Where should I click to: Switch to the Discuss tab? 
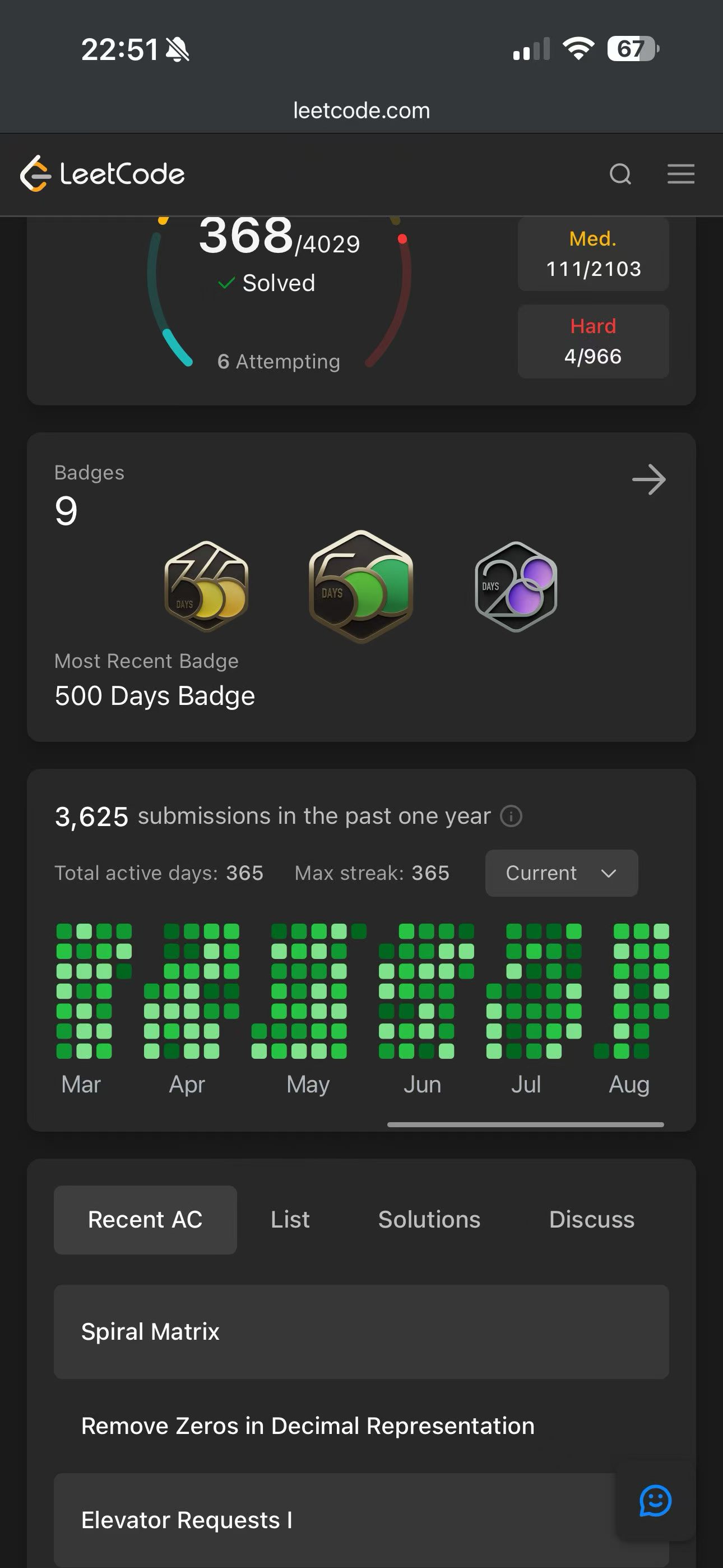coord(591,1220)
